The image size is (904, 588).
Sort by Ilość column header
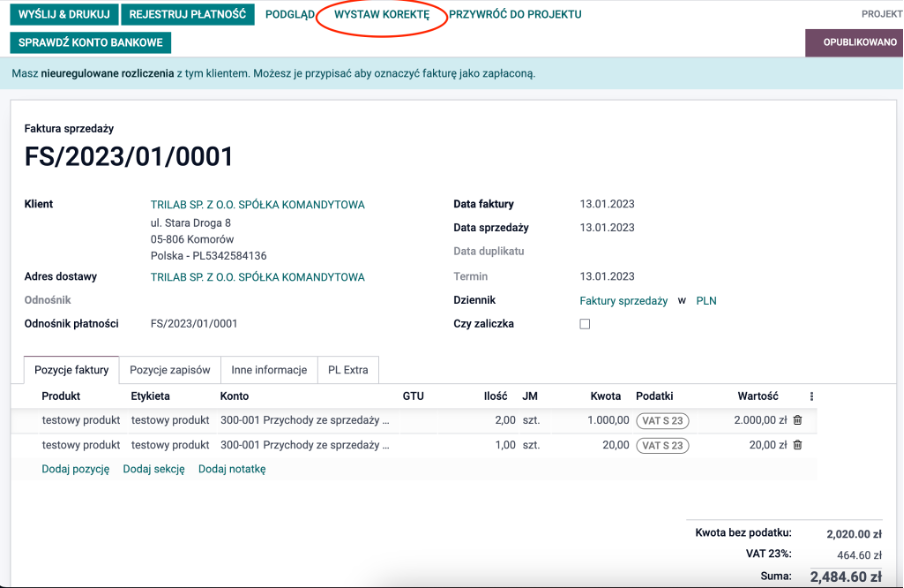[x=495, y=396]
